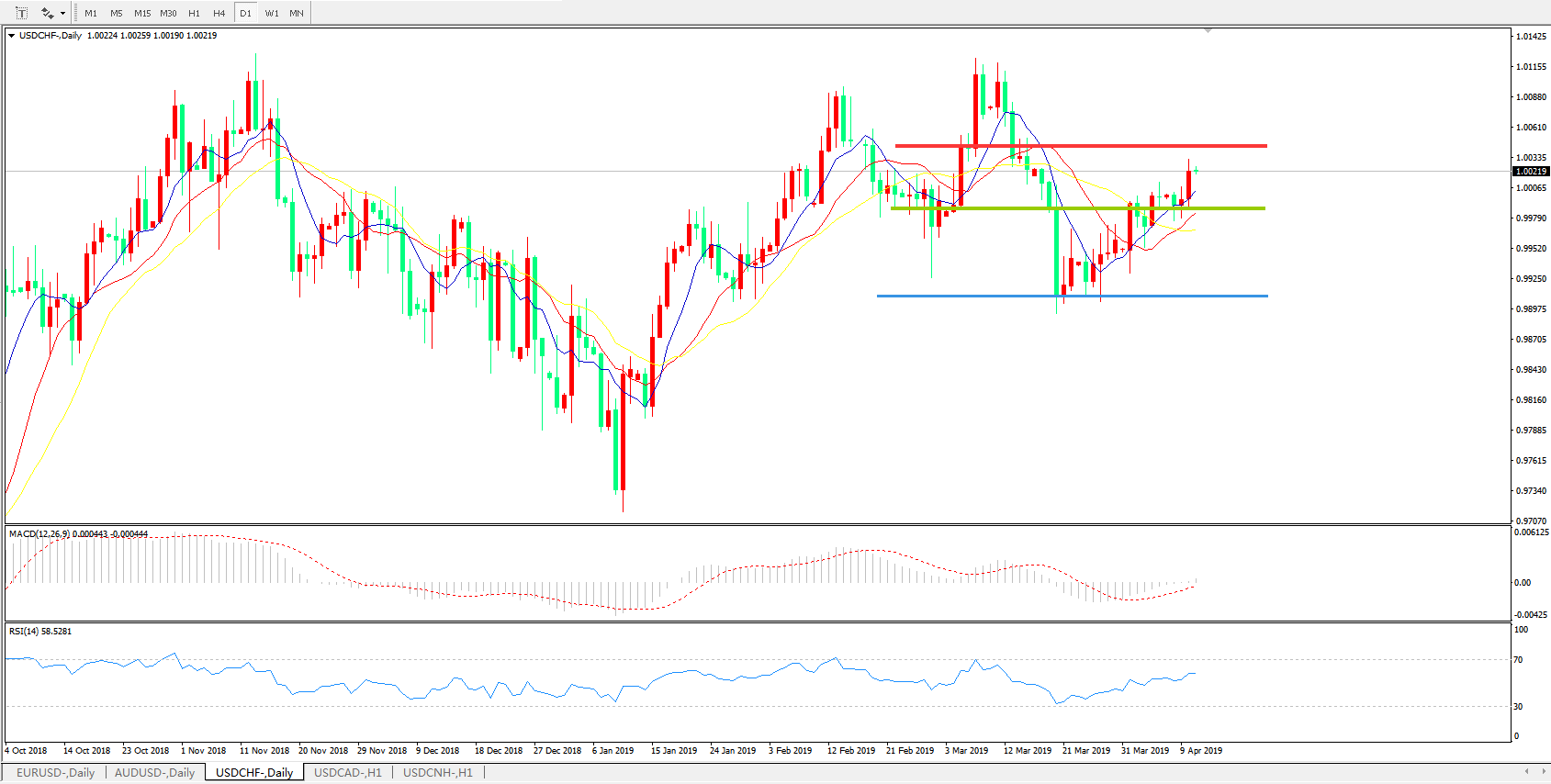The height and width of the screenshot is (784, 1551).
Task: Select the text label tool icon
Action: pos(21,13)
